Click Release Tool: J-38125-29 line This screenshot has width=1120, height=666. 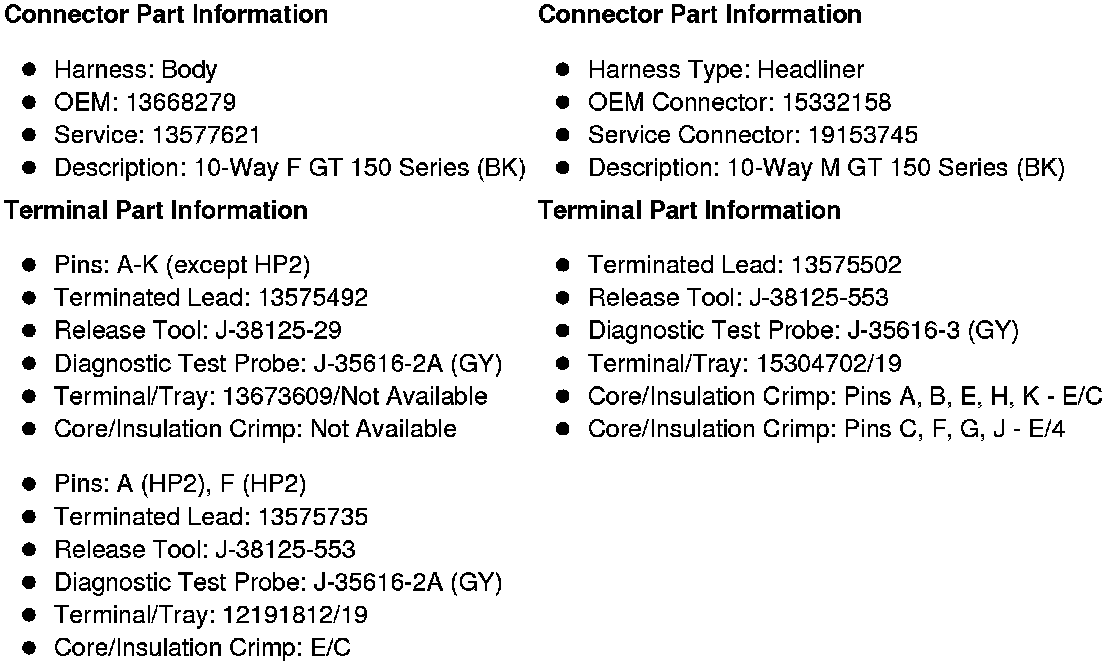(x=198, y=331)
